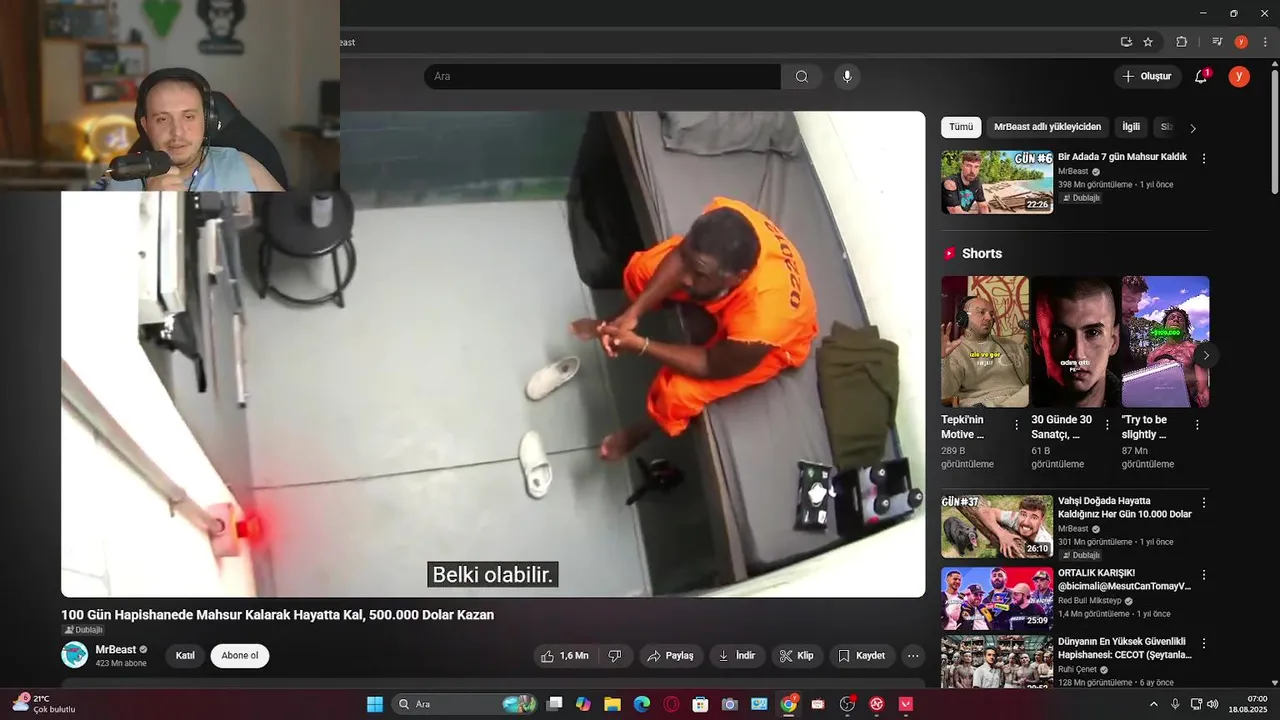
Task: Open the volume icon in the system tray
Action: click(x=1212, y=704)
